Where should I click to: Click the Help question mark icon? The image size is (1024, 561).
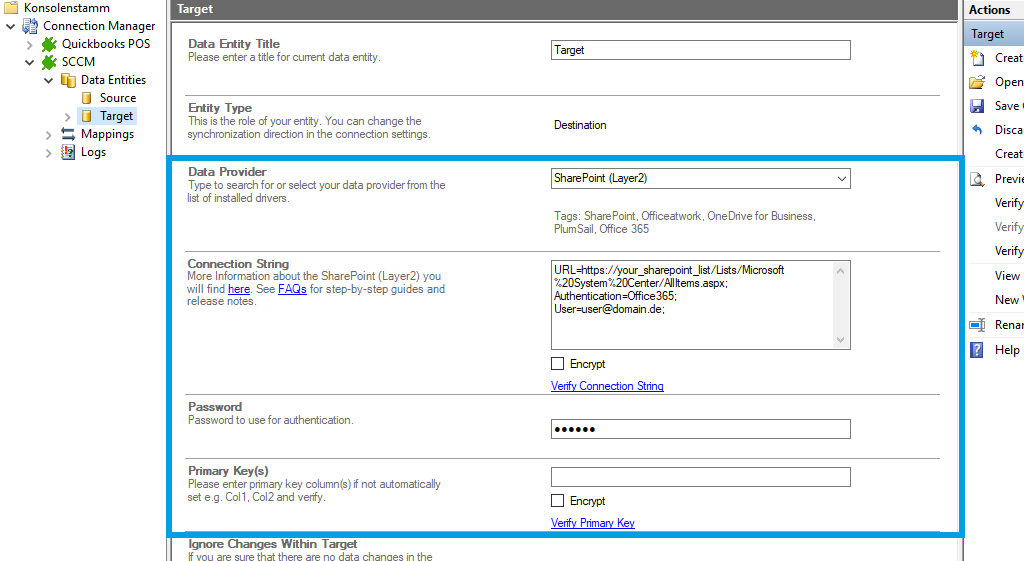tap(977, 350)
